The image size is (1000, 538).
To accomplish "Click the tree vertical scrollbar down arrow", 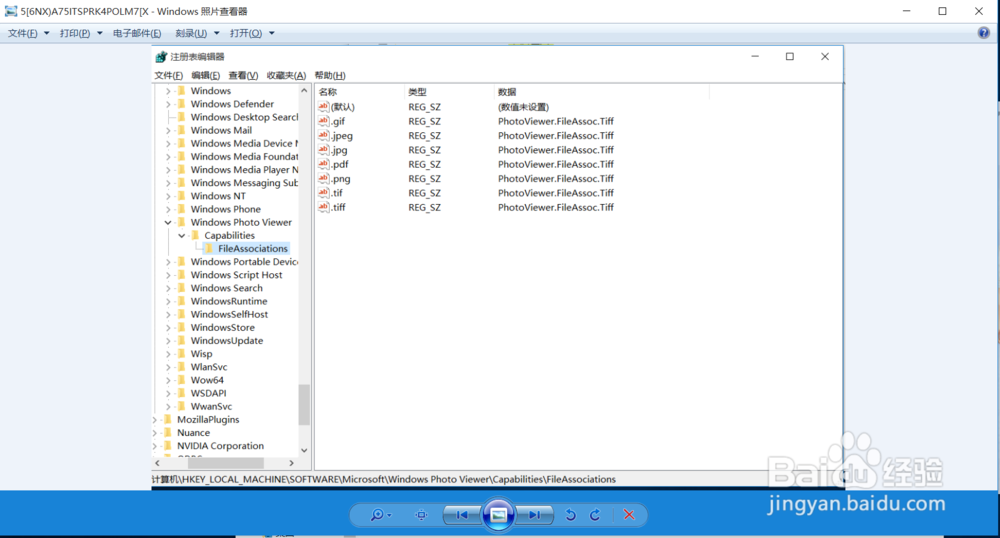I will point(304,450).
